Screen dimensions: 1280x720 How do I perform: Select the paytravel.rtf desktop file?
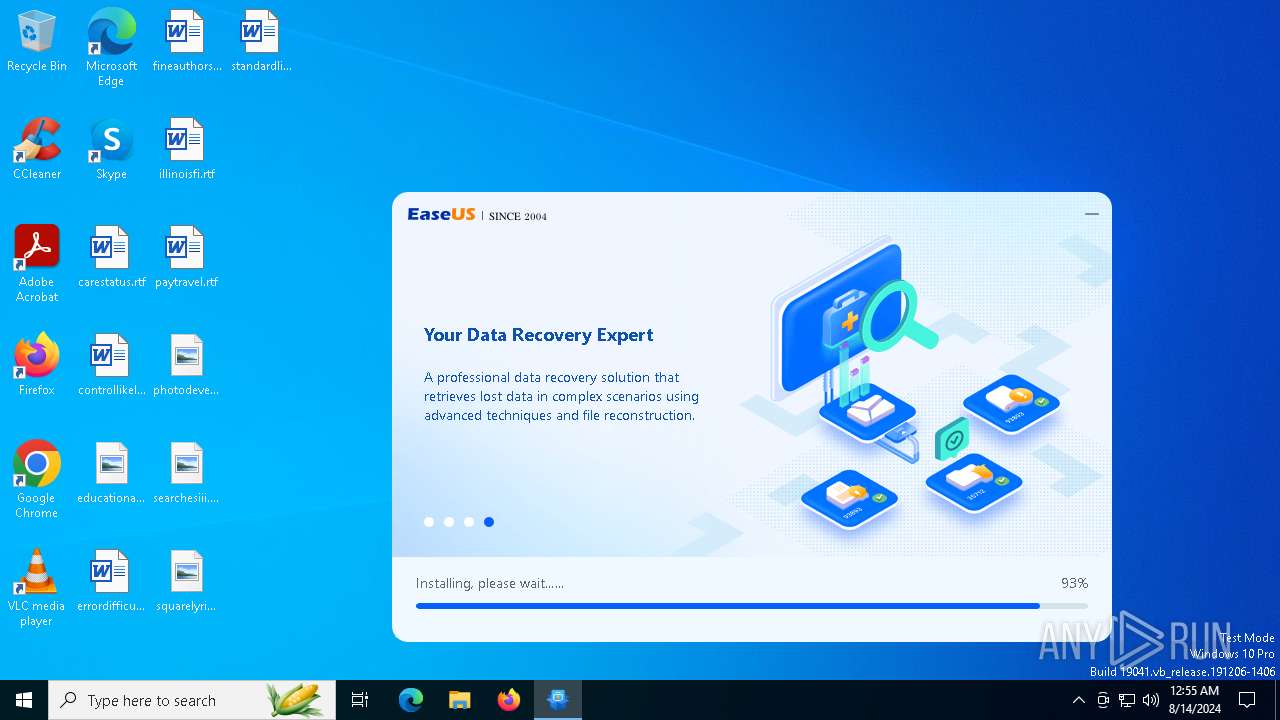(x=186, y=257)
